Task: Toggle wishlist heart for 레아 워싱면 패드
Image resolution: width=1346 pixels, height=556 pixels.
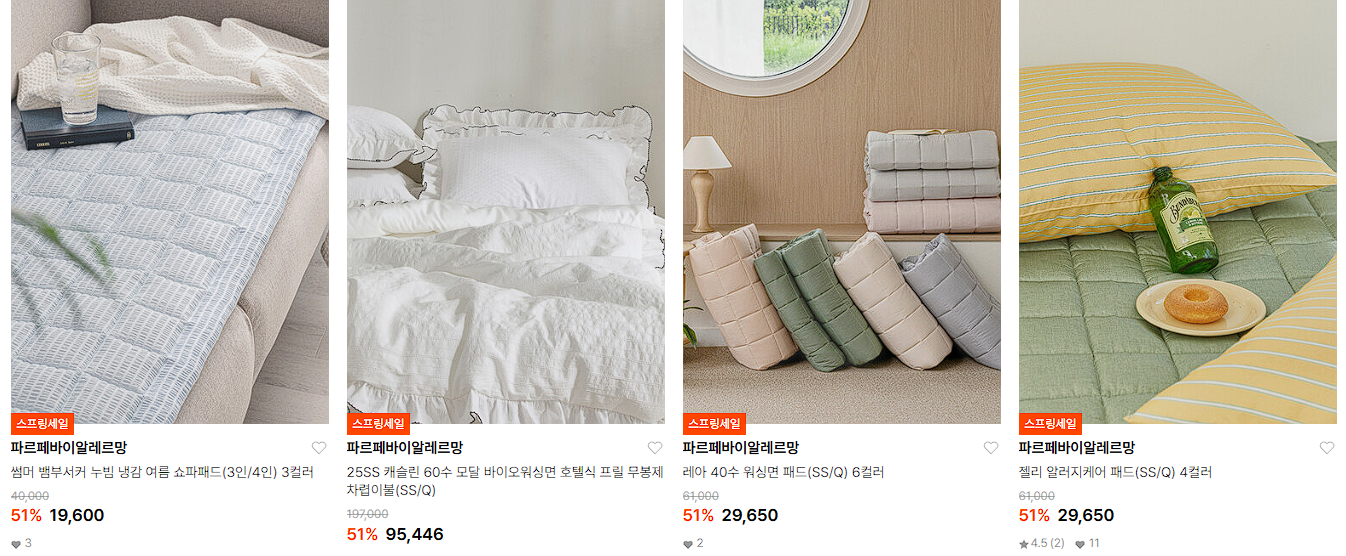Action: click(x=991, y=448)
